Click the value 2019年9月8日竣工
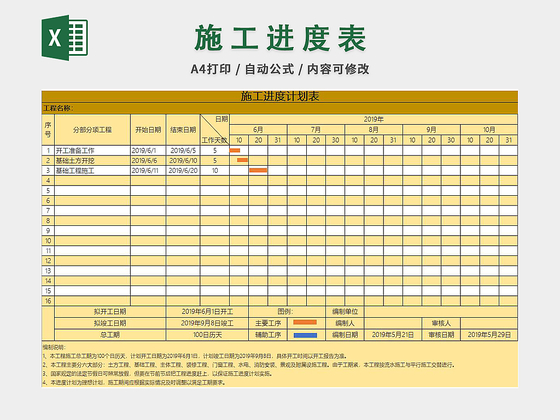Viewport: 560px width, 420px height. click(207, 323)
